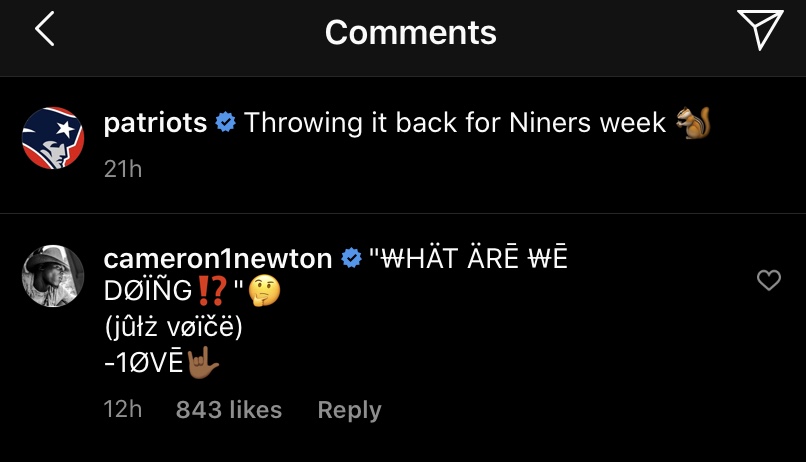The width and height of the screenshot is (806, 462).
Task: Tap the "(jûłż vøïčë)" comment line
Action: (x=170, y=327)
